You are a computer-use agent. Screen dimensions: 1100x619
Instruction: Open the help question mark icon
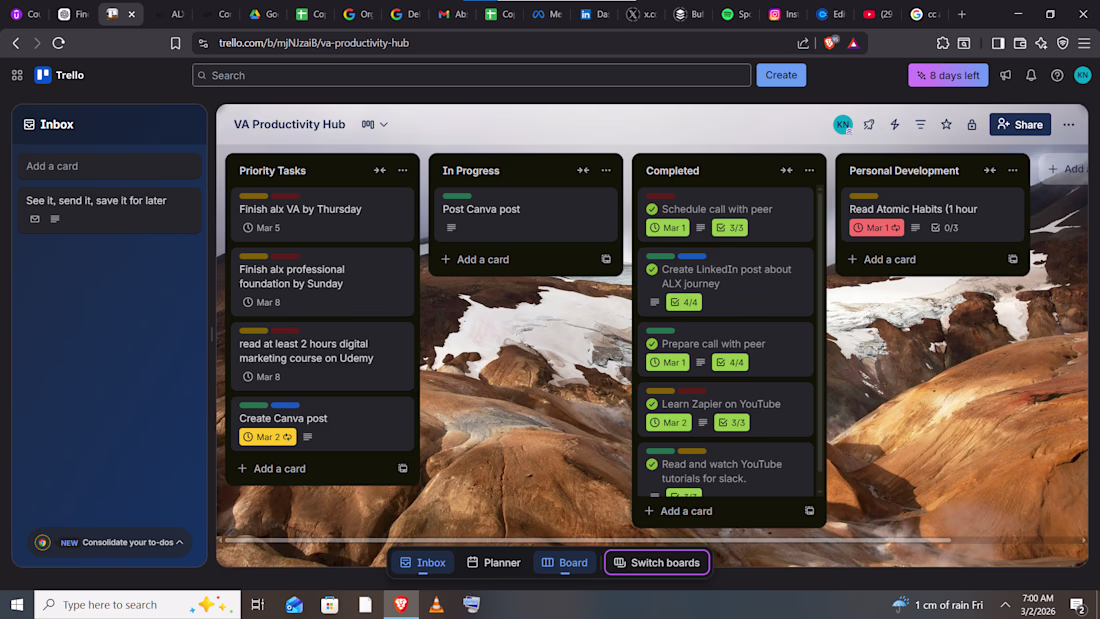[x=1057, y=75]
